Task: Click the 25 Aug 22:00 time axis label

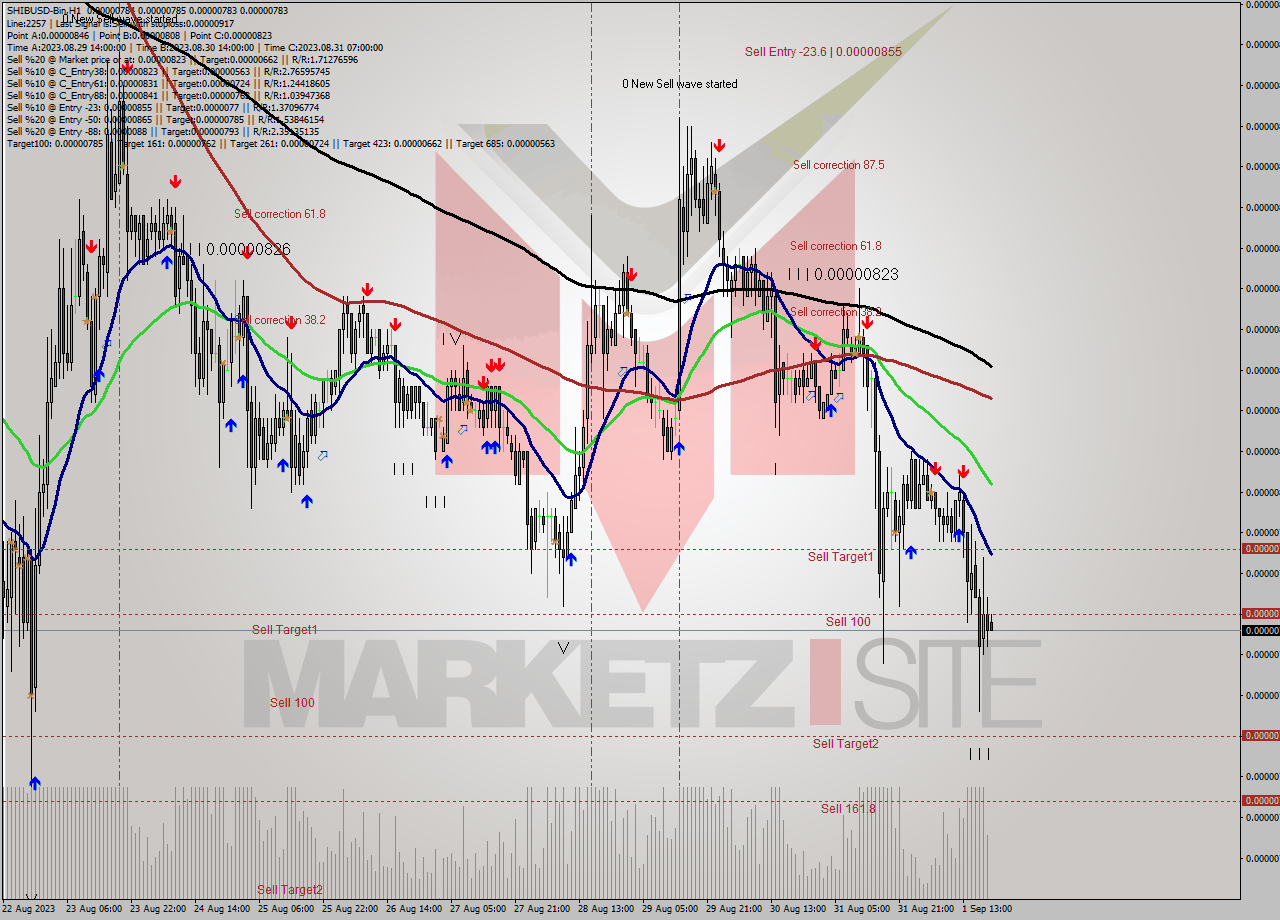Action: [349, 909]
